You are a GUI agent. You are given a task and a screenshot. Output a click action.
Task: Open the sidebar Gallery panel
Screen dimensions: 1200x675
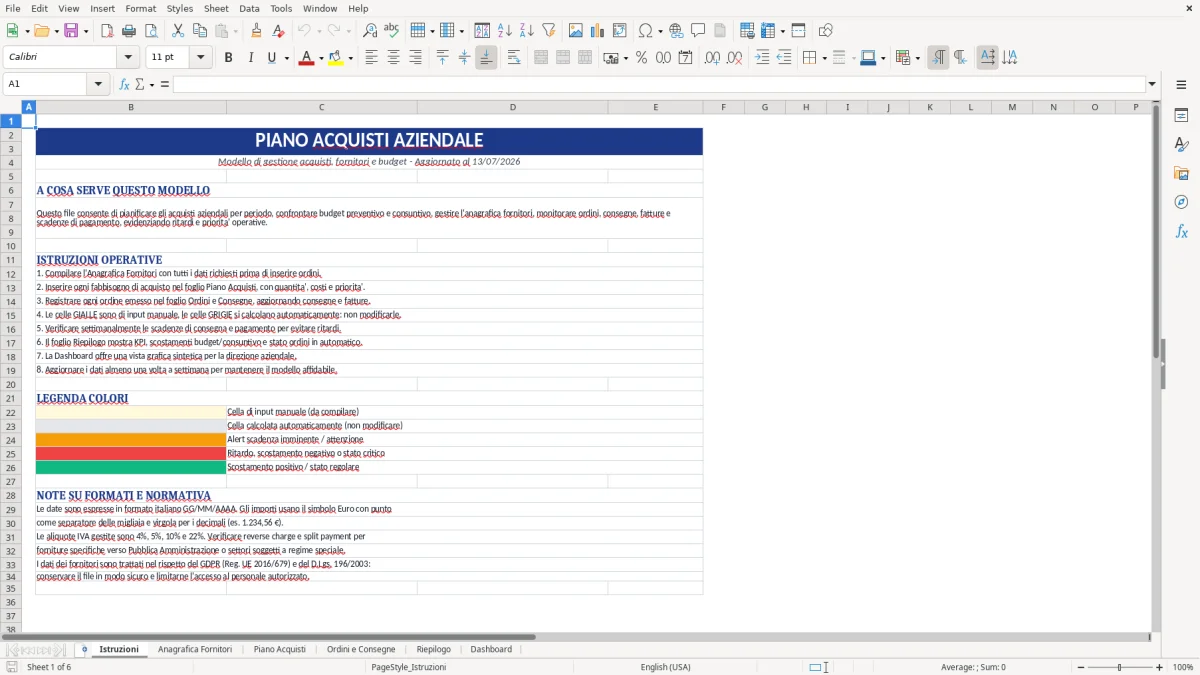(x=1181, y=174)
